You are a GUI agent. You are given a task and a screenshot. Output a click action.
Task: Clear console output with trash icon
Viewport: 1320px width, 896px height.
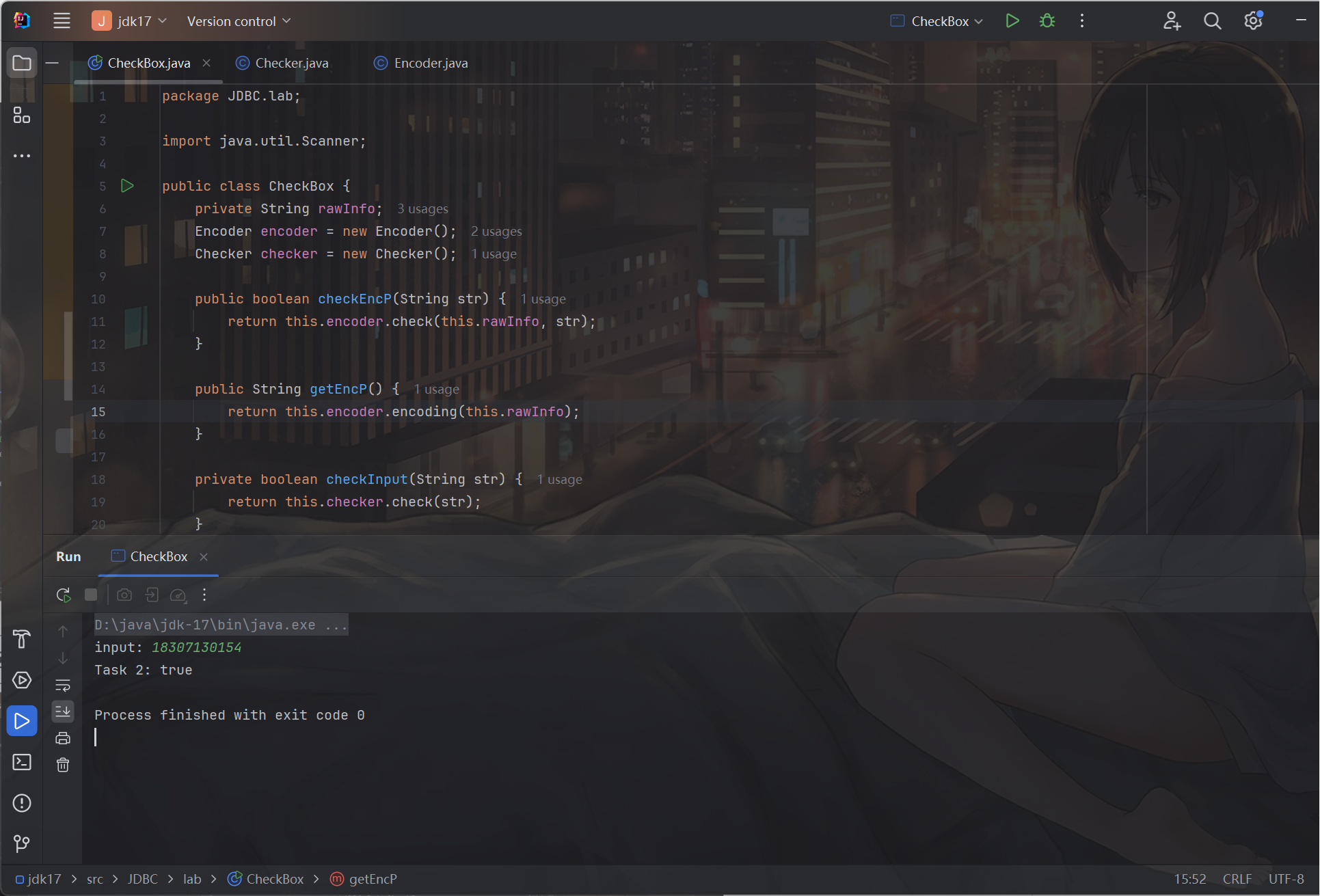[x=63, y=765]
